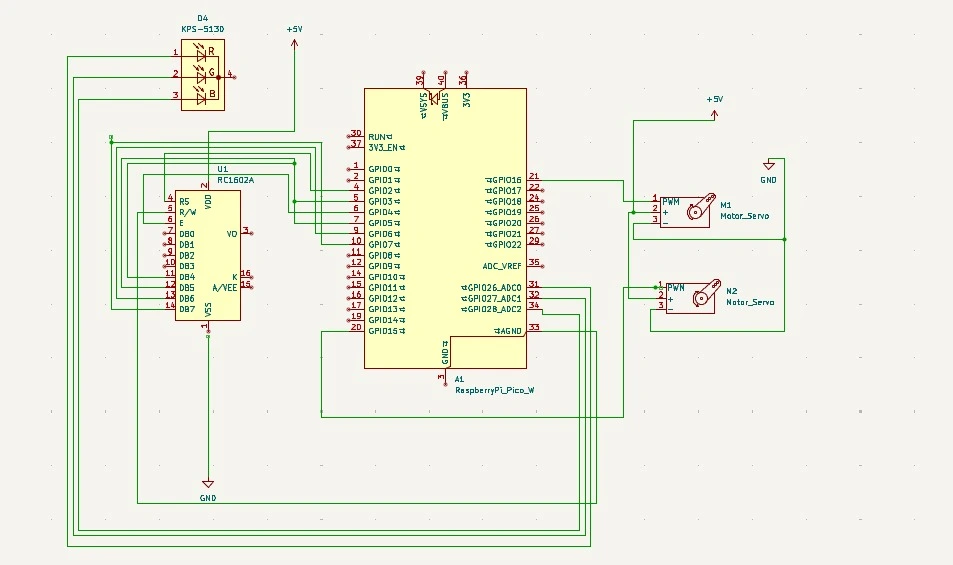Screen dimensions: 953x565
Task: Click the GPIO26_ADC0 pin label
Action: (491, 287)
